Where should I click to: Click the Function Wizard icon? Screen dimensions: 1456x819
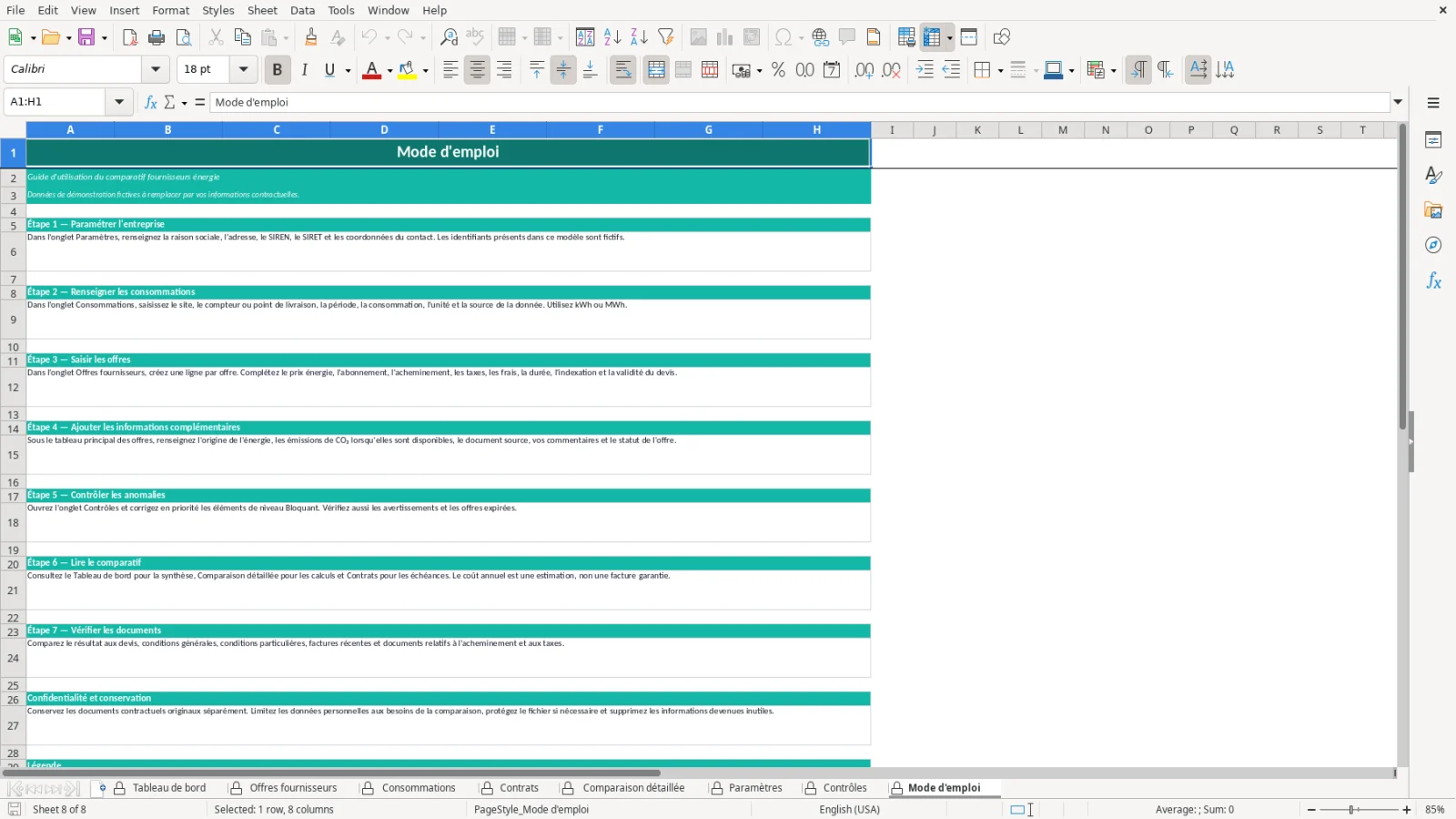151,102
